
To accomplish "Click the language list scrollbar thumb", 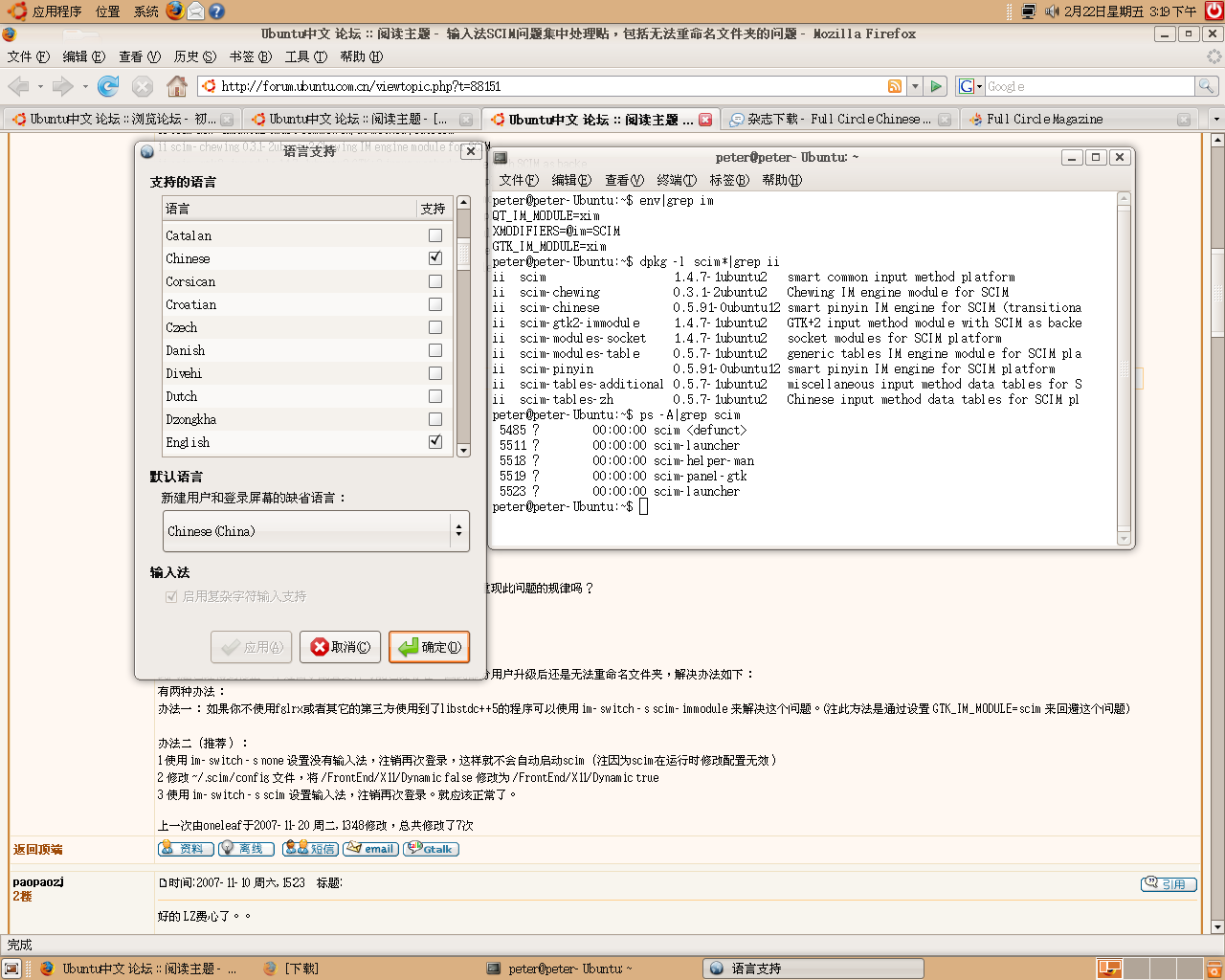I will point(464,253).
